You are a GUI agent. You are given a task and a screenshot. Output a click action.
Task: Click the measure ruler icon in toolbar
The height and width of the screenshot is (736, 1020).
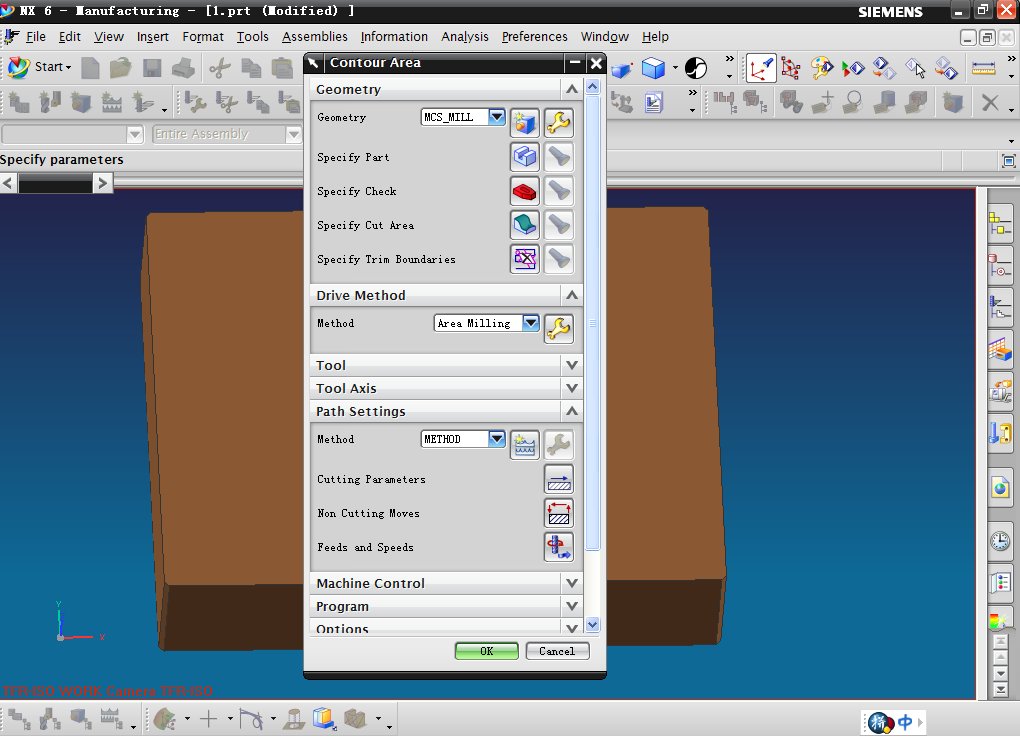click(983, 68)
